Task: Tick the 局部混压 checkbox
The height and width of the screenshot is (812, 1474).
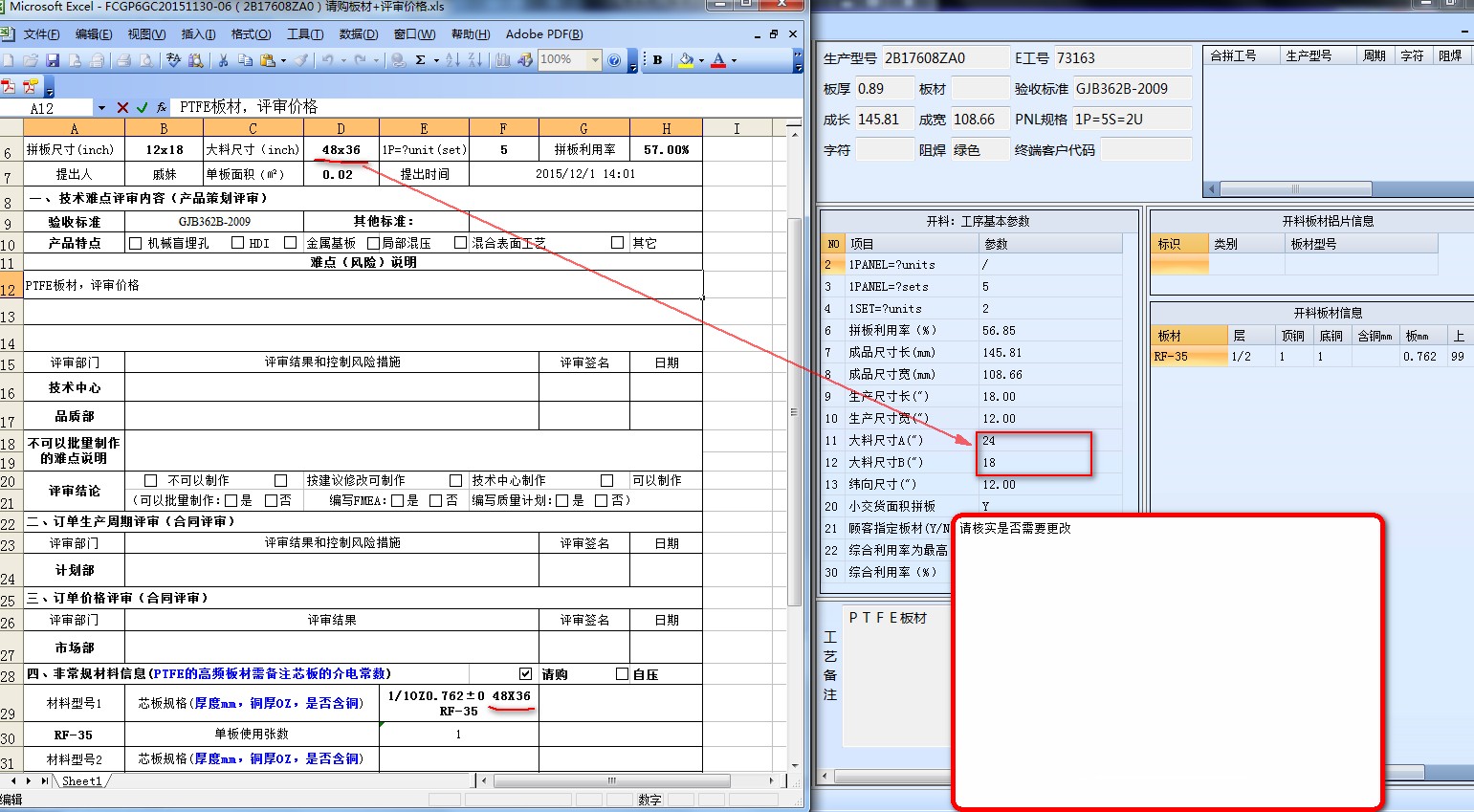Action: point(373,243)
